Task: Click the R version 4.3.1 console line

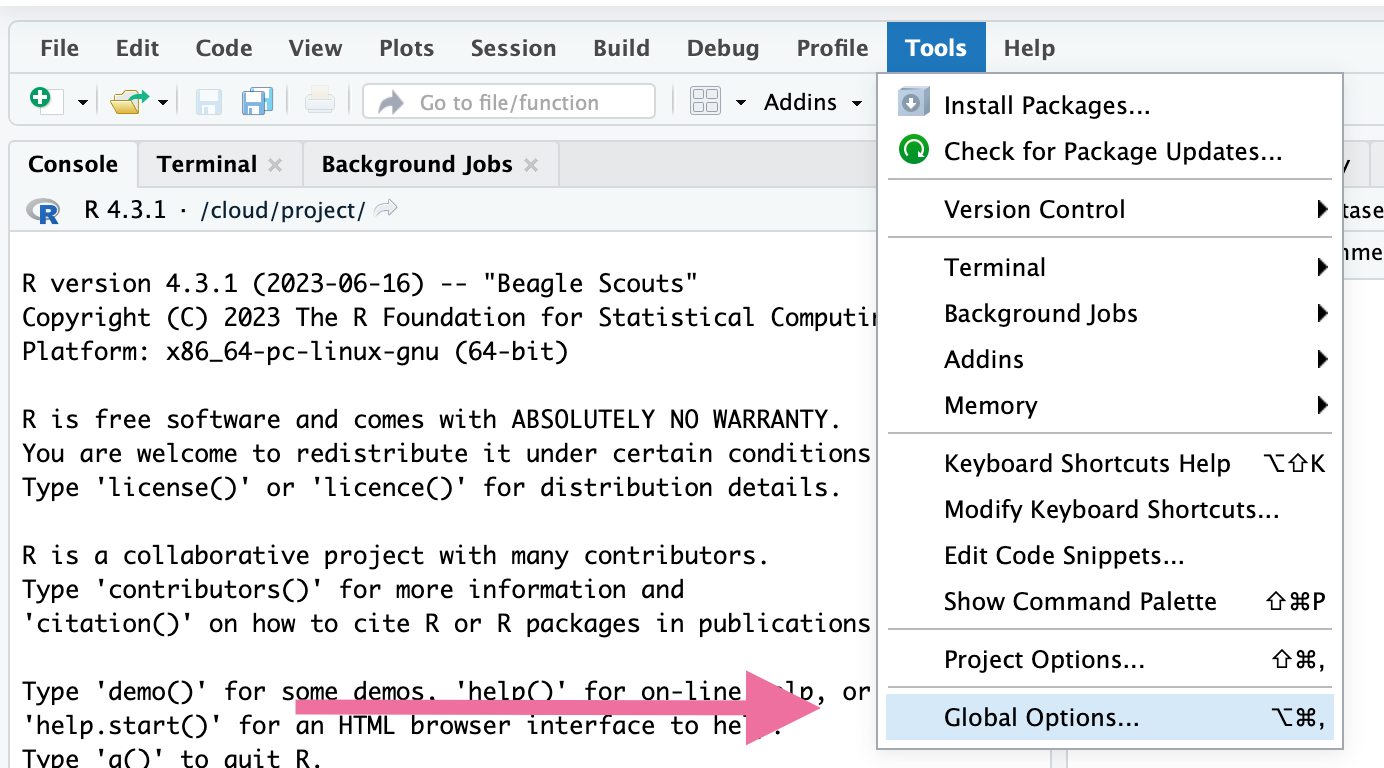Action: coord(360,283)
